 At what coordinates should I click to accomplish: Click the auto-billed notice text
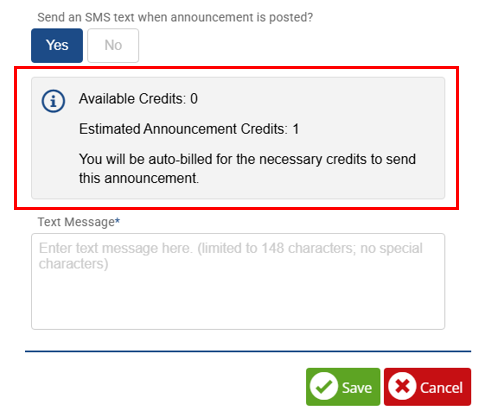tap(247, 169)
